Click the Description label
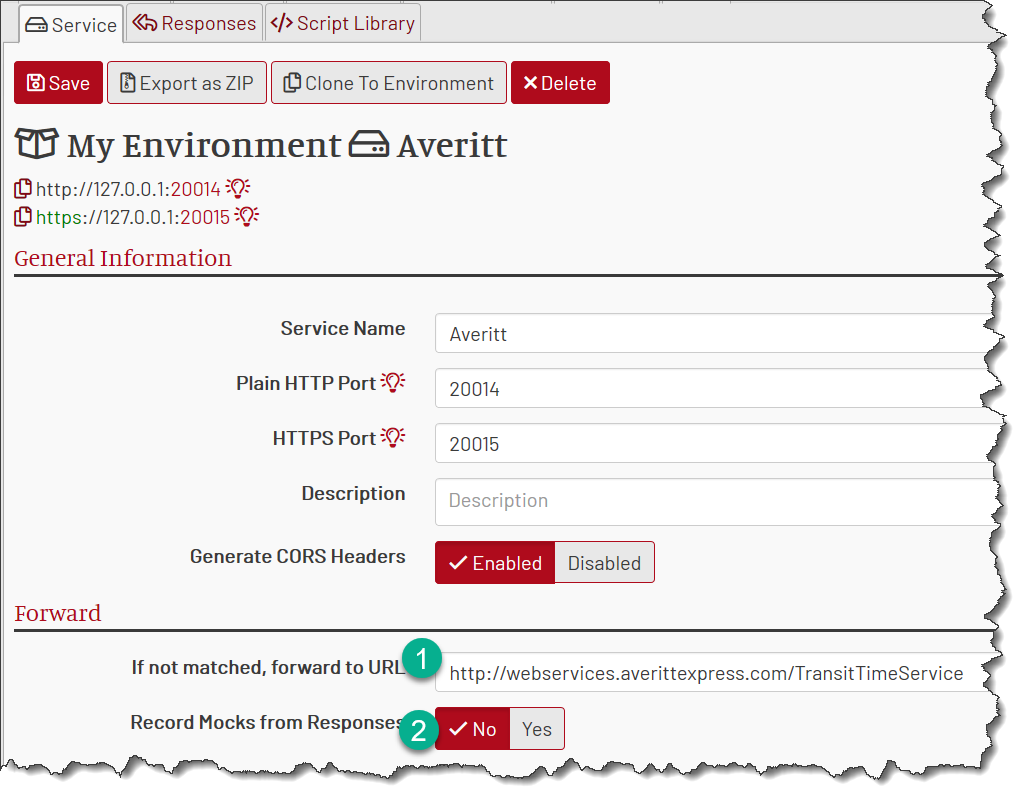Image resolution: width=1028 pixels, height=801 pixels. coord(353,493)
